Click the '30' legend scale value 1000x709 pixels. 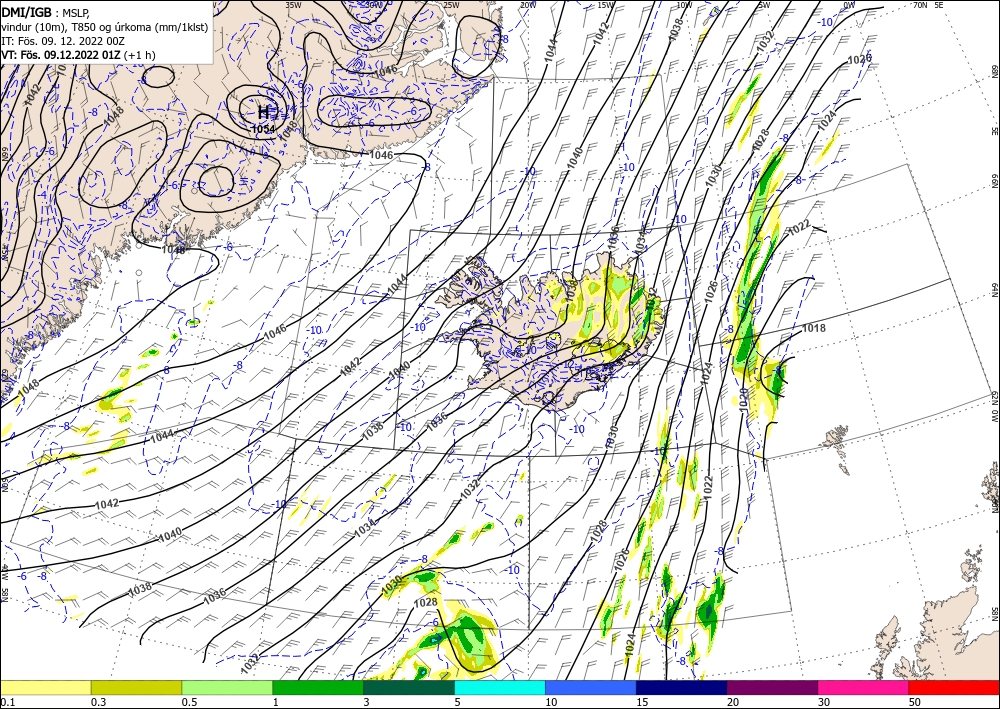click(824, 702)
